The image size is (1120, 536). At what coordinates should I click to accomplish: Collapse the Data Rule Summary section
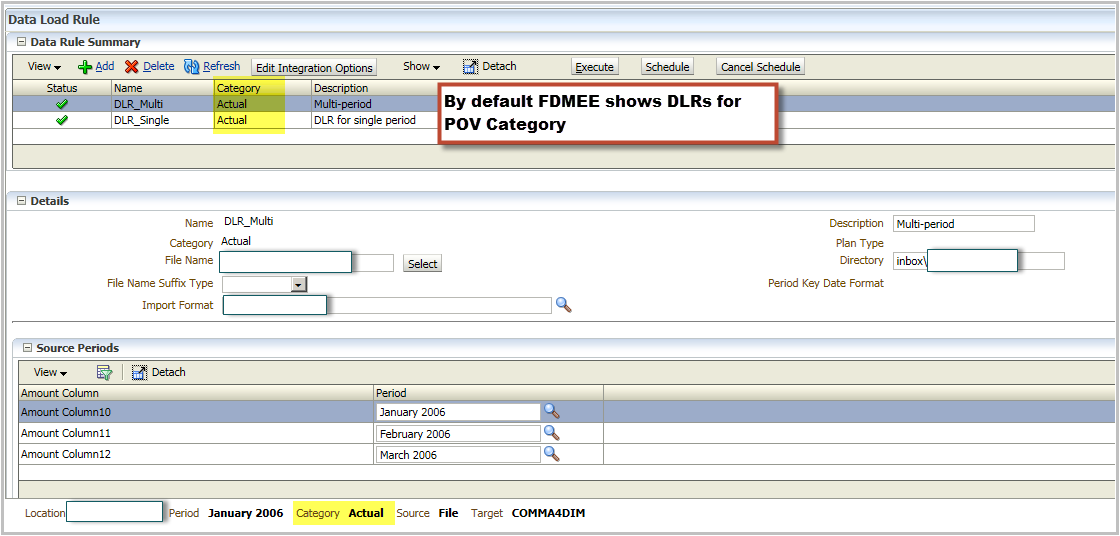(x=21, y=42)
